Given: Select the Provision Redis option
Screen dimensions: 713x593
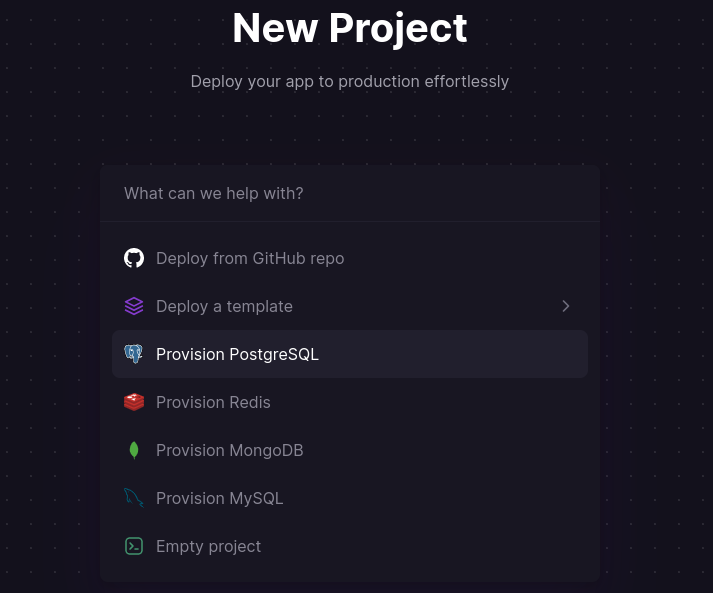Looking at the screenshot, I should point(213,402).
